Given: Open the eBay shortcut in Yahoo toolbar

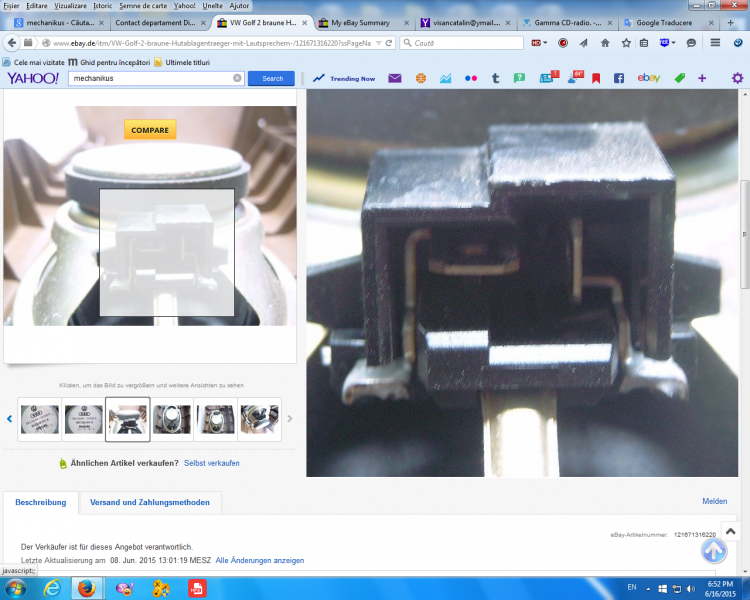Looking at the screenshot, I should click(x=648, y=78).
